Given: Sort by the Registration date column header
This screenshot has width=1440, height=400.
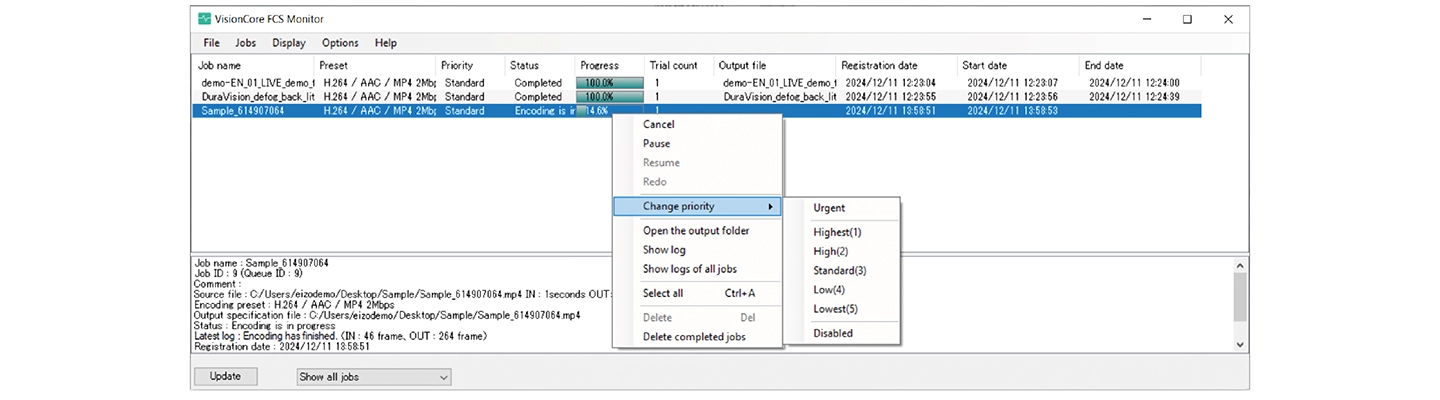Looking at the screenshot, I should [x=879, y=65].
